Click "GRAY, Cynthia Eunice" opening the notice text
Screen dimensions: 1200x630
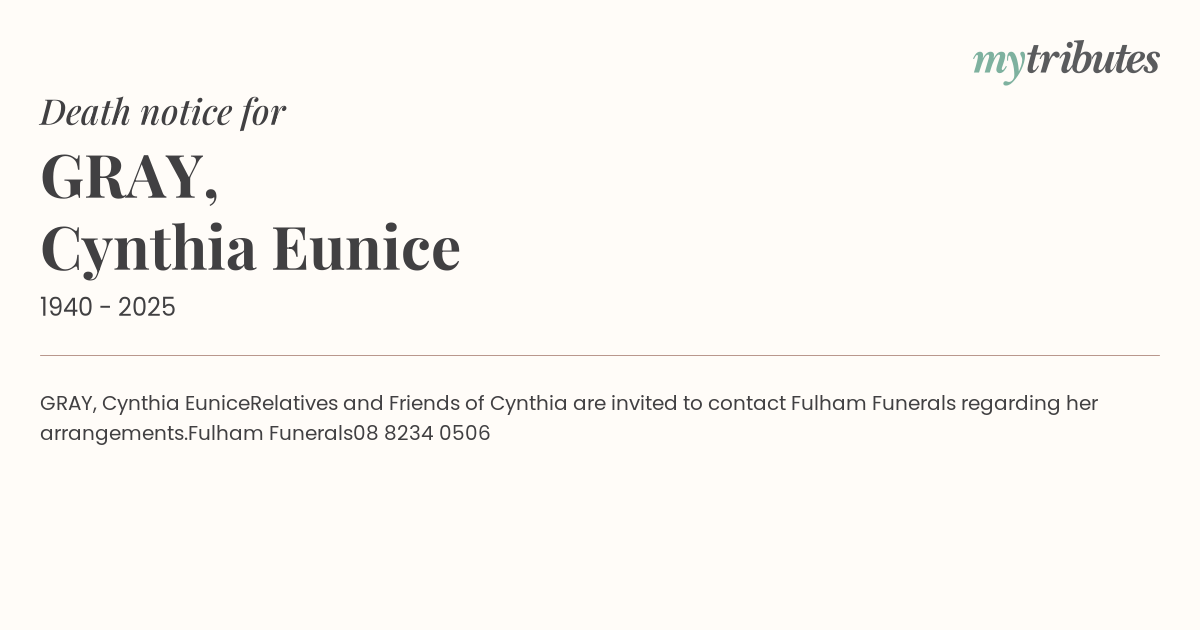click(x=144, y=404)
